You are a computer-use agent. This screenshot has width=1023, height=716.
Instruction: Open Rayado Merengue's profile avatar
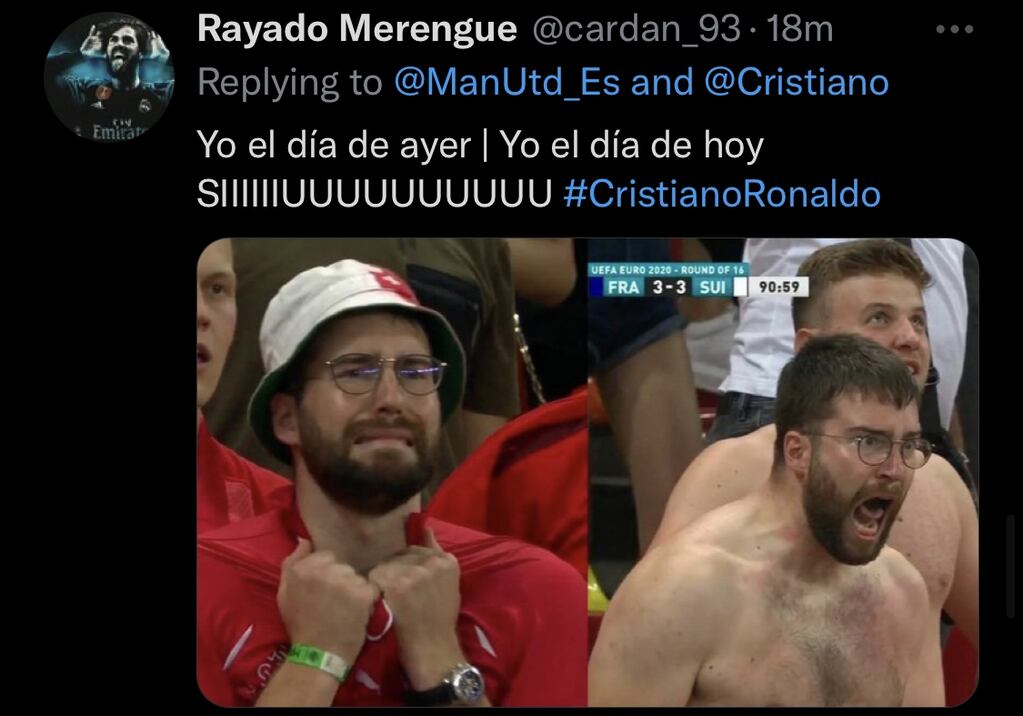pyautogui.click(x=109, y=76)
